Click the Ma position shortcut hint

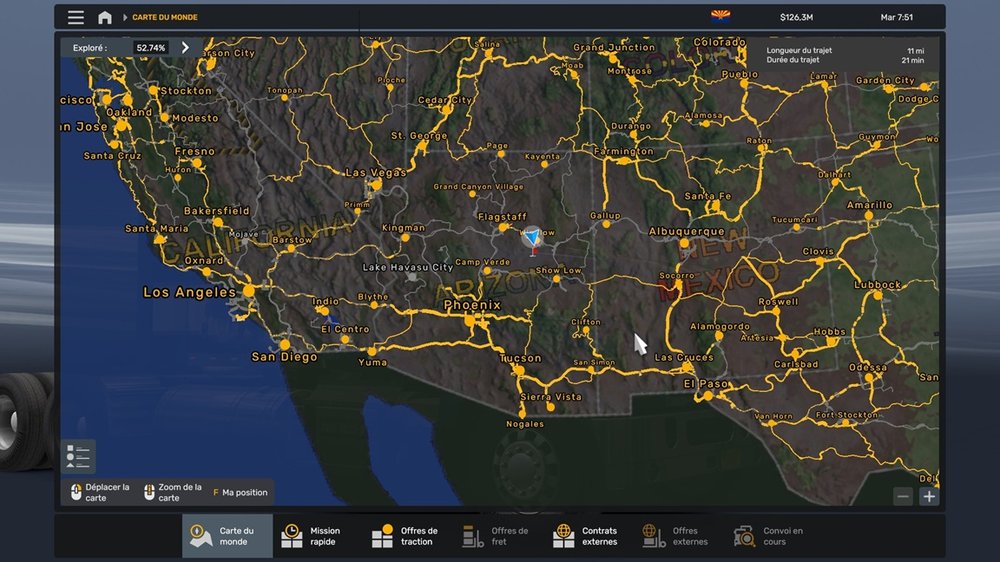[x=240, y=492]
